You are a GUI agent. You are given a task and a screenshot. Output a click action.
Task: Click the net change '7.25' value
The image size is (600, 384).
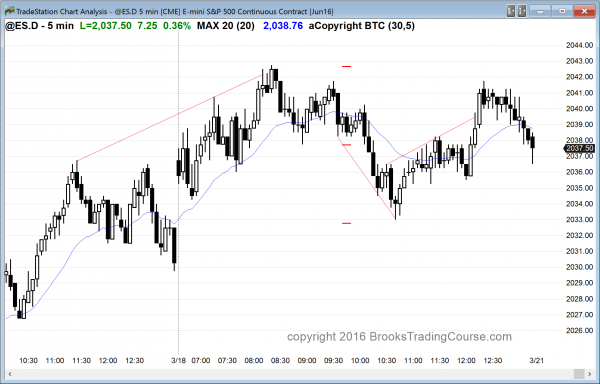pyautogui.click(x=147, y=26)
